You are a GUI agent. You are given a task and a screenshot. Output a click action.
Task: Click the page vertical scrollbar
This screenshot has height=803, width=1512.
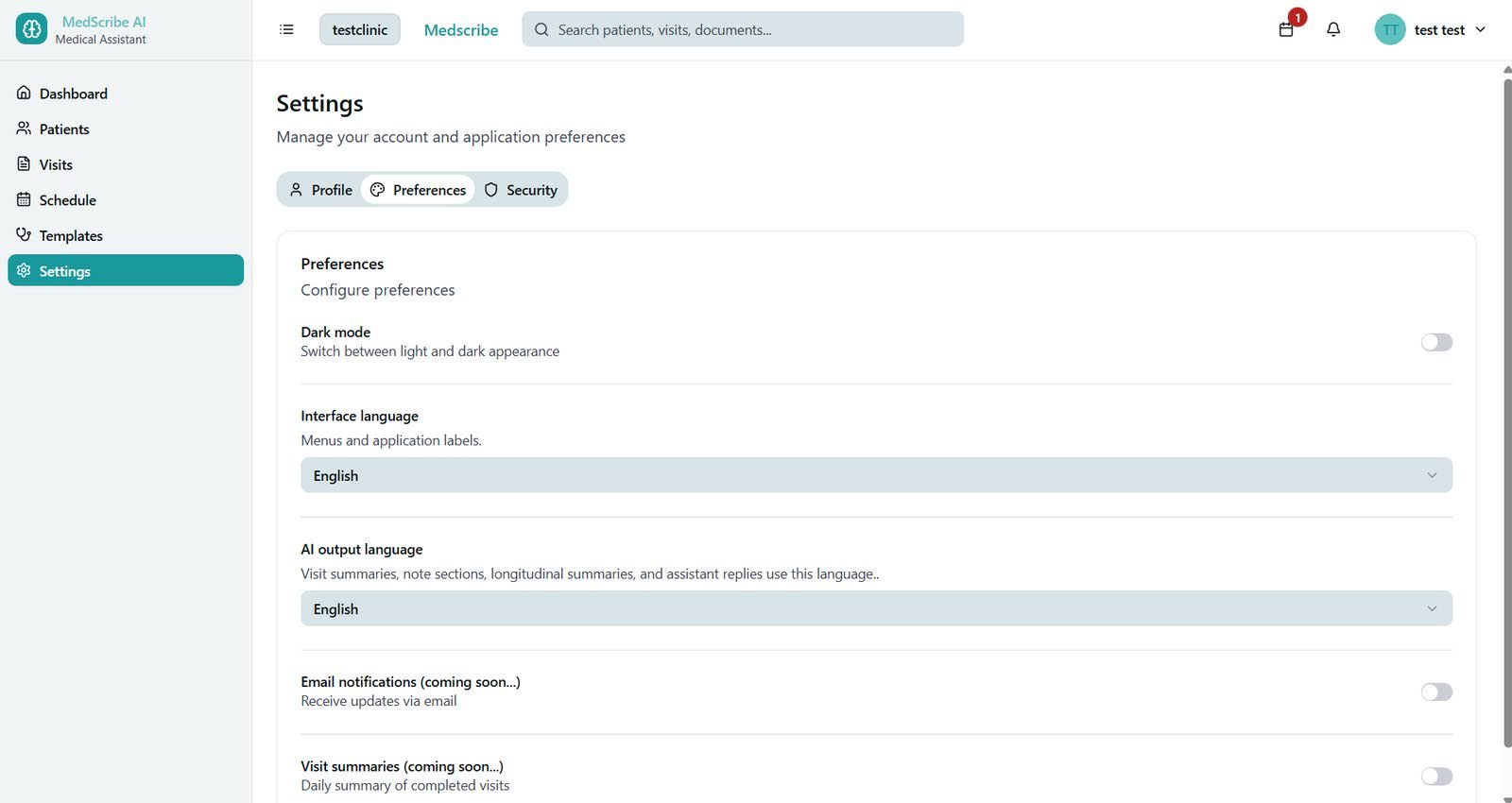[1507, 413]
